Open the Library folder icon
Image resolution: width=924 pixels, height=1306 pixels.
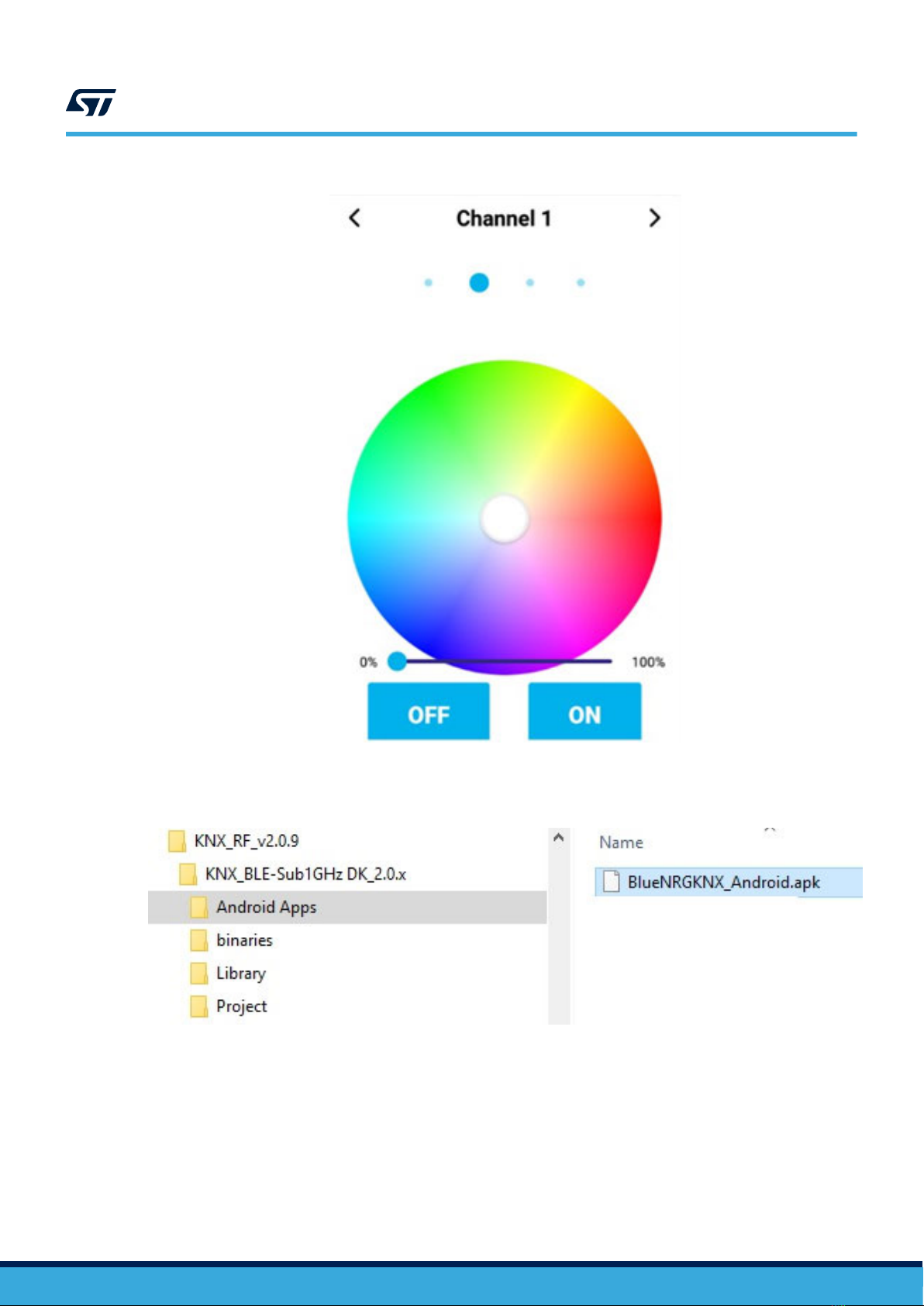point(198,973)
